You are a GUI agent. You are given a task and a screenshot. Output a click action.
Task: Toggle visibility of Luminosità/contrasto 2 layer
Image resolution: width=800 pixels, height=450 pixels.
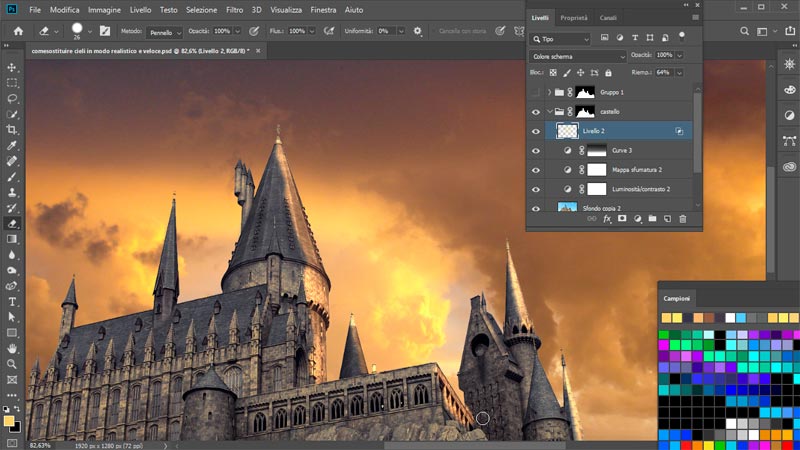536,189
